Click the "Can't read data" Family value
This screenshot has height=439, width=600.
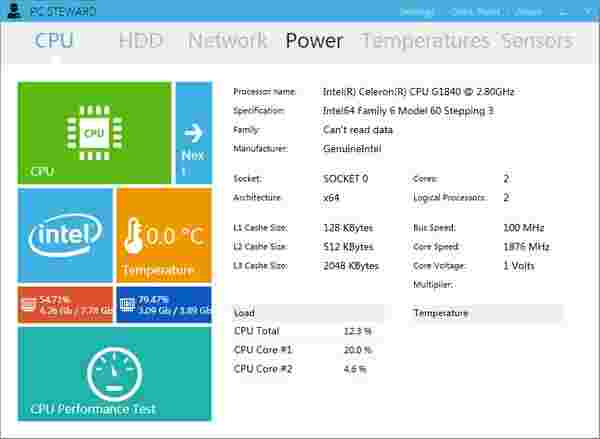(x=358, y=130)
